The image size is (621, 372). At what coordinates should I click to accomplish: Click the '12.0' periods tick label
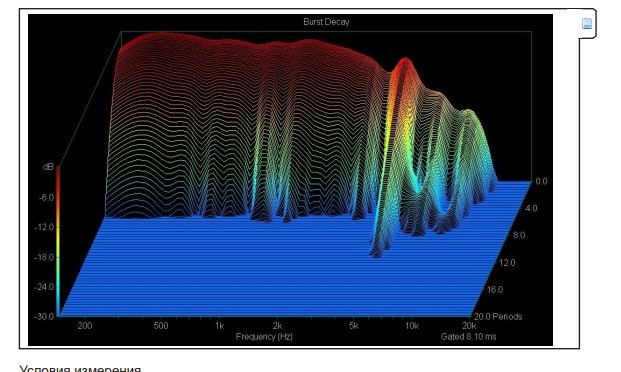click(x=507, y=262)
